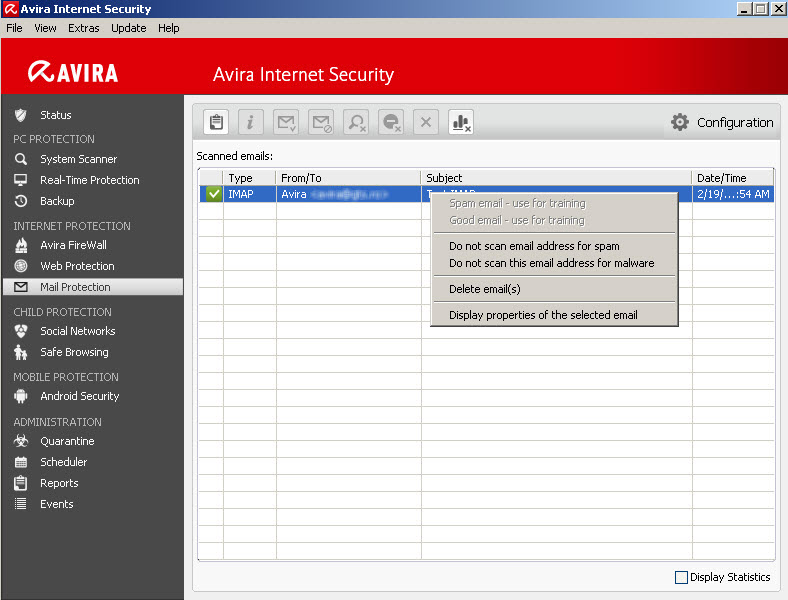Open Configuration link text
788x600 pixels.
click(x=735, y=123)
